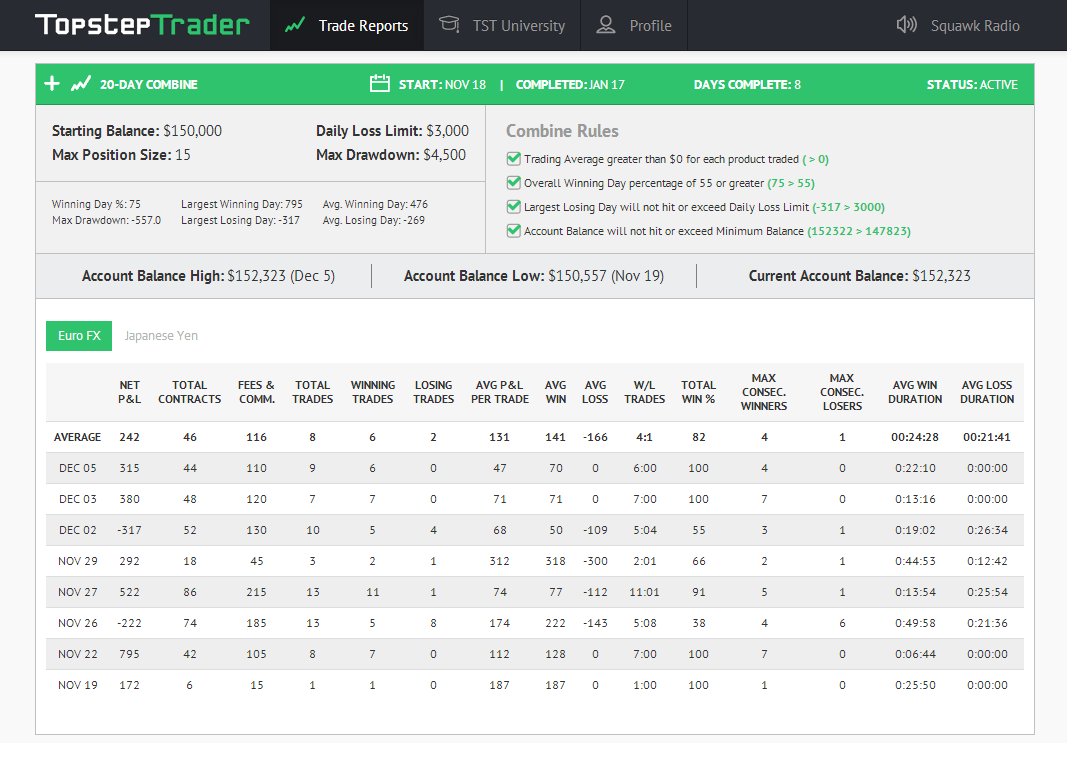Click the -317 net P&L value
Screen dimensions: 1067x759
coord(129,530)
